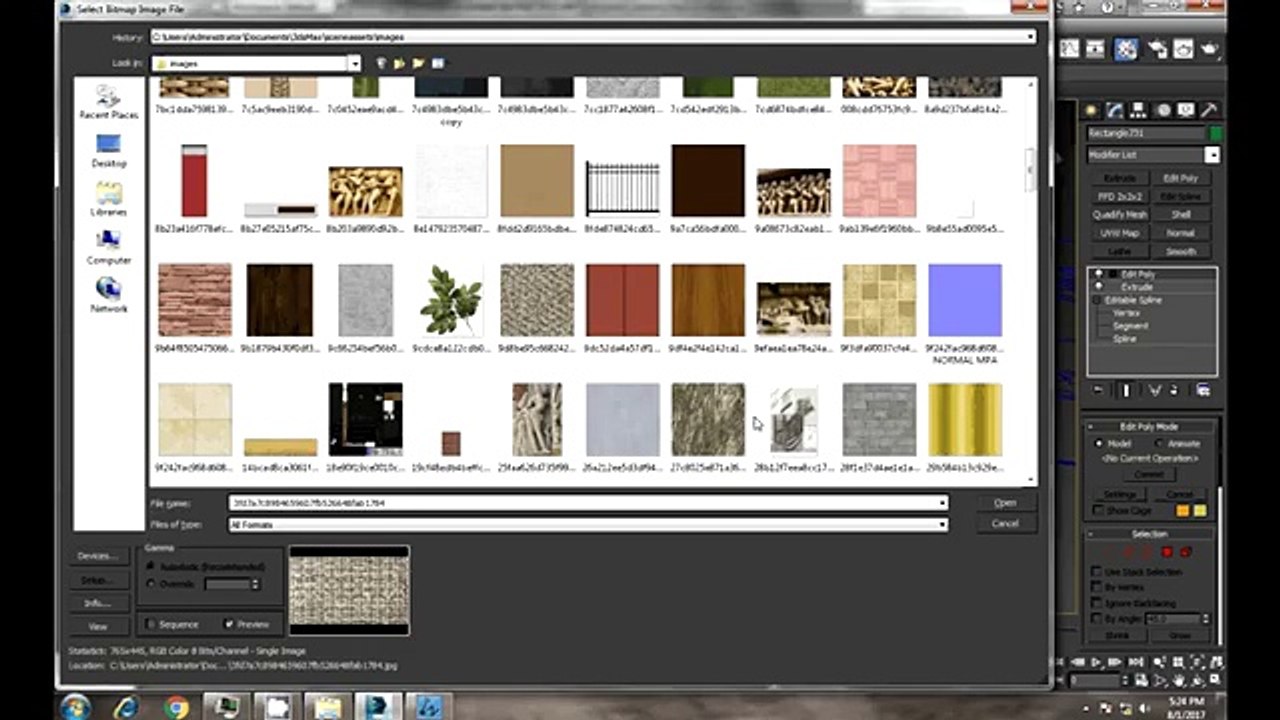The height and width of the screenshot is (720, 1280).
Task: Open Material Editor in 3ds Max toolbar
Action: click(x=1127, y=49)
